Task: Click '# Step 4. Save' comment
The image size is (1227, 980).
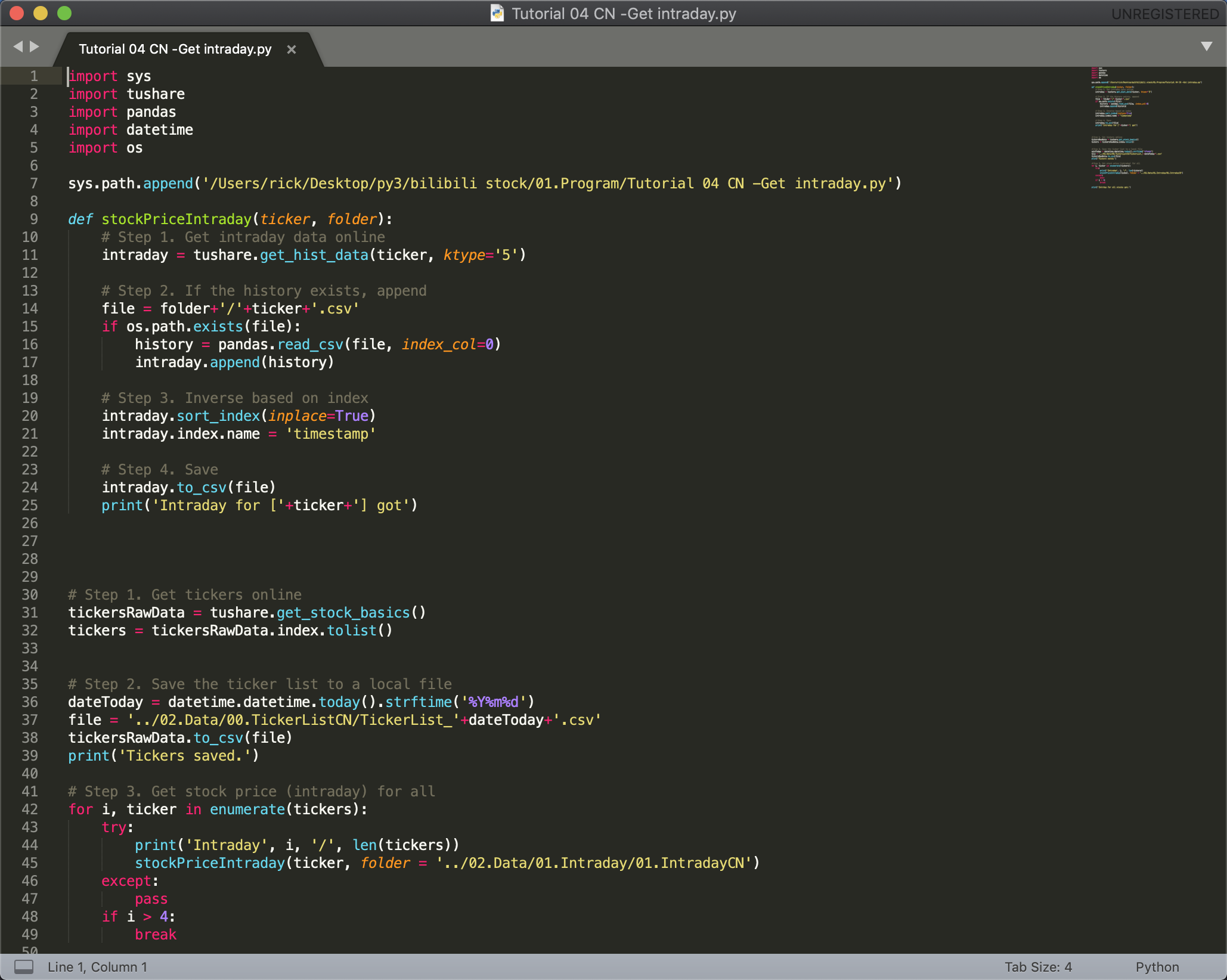Action: [160, 470]
